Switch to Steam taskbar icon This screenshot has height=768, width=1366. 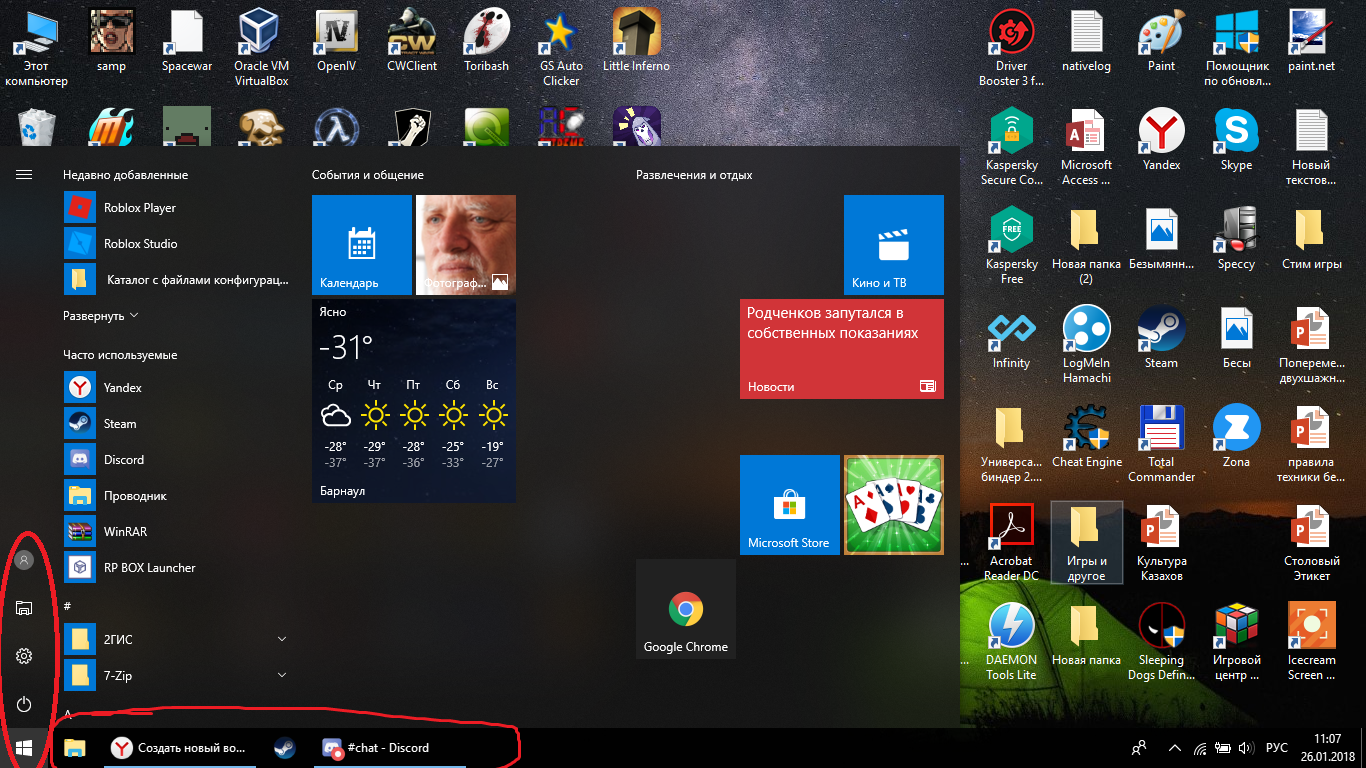[x=285, y=748]
